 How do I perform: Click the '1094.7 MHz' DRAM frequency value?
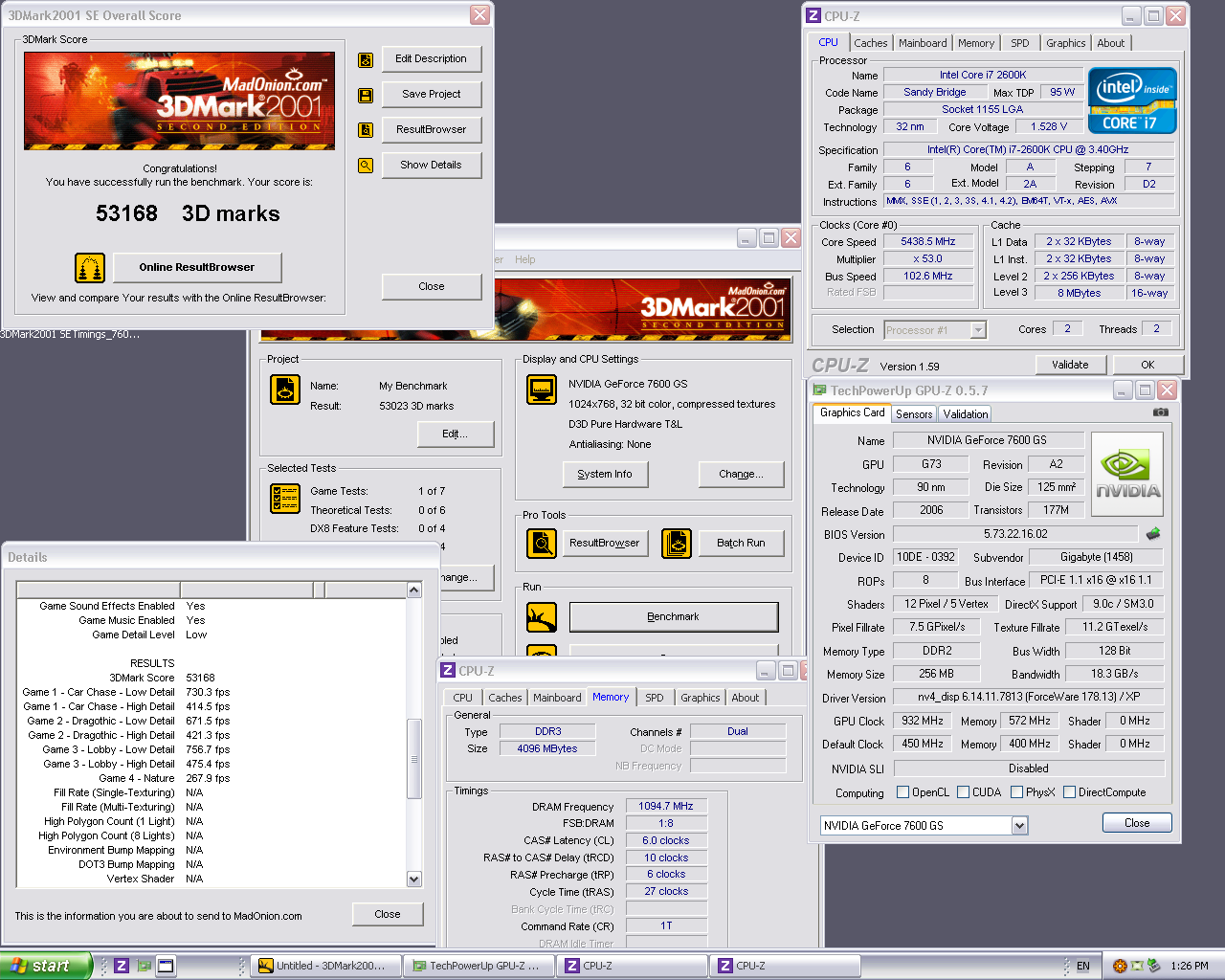click(x=666, y=806)
